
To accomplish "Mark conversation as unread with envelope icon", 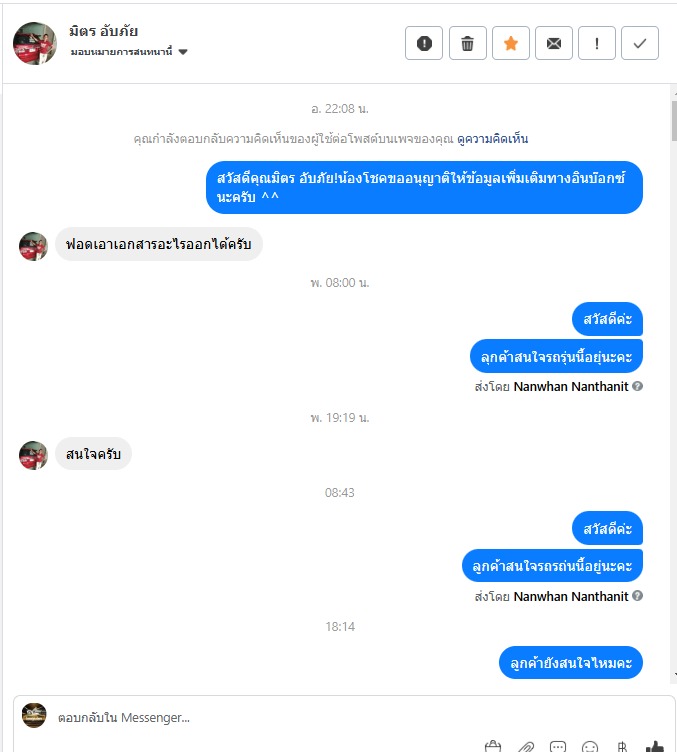I will point(554,43).
